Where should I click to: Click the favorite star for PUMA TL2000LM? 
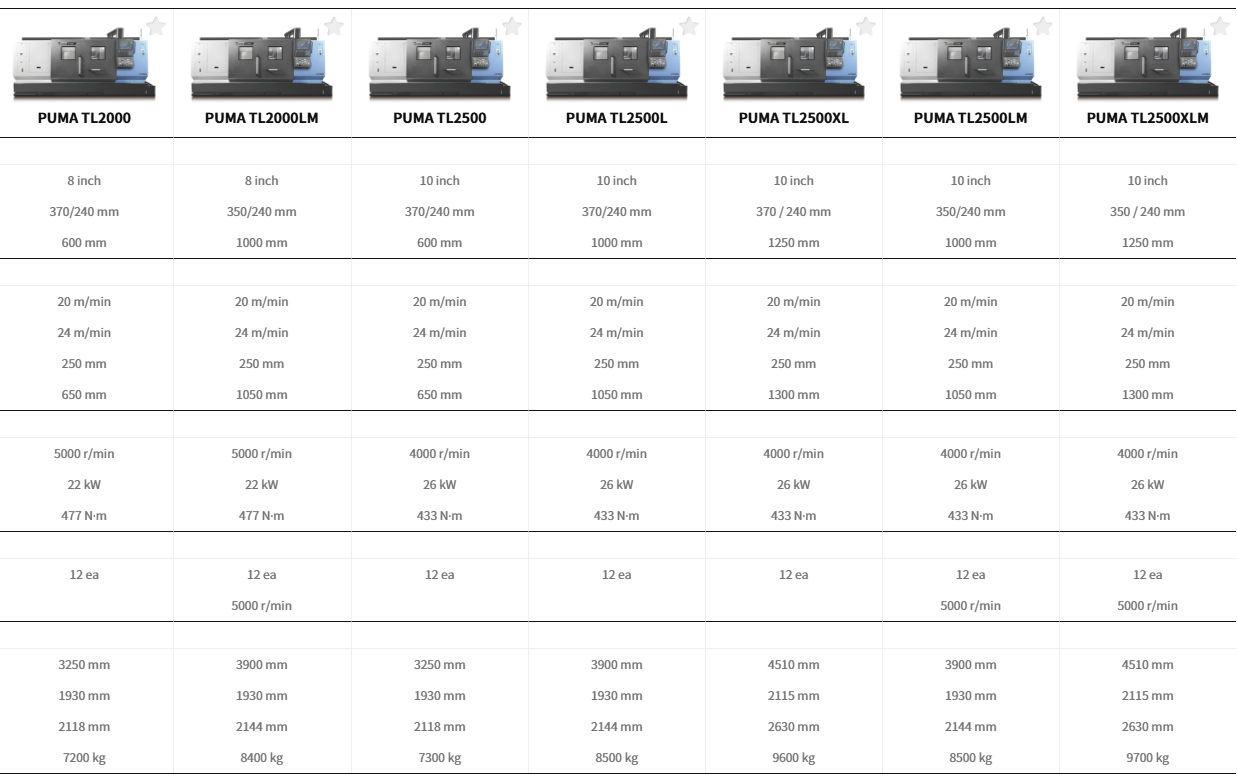click(x=334, y=26)
